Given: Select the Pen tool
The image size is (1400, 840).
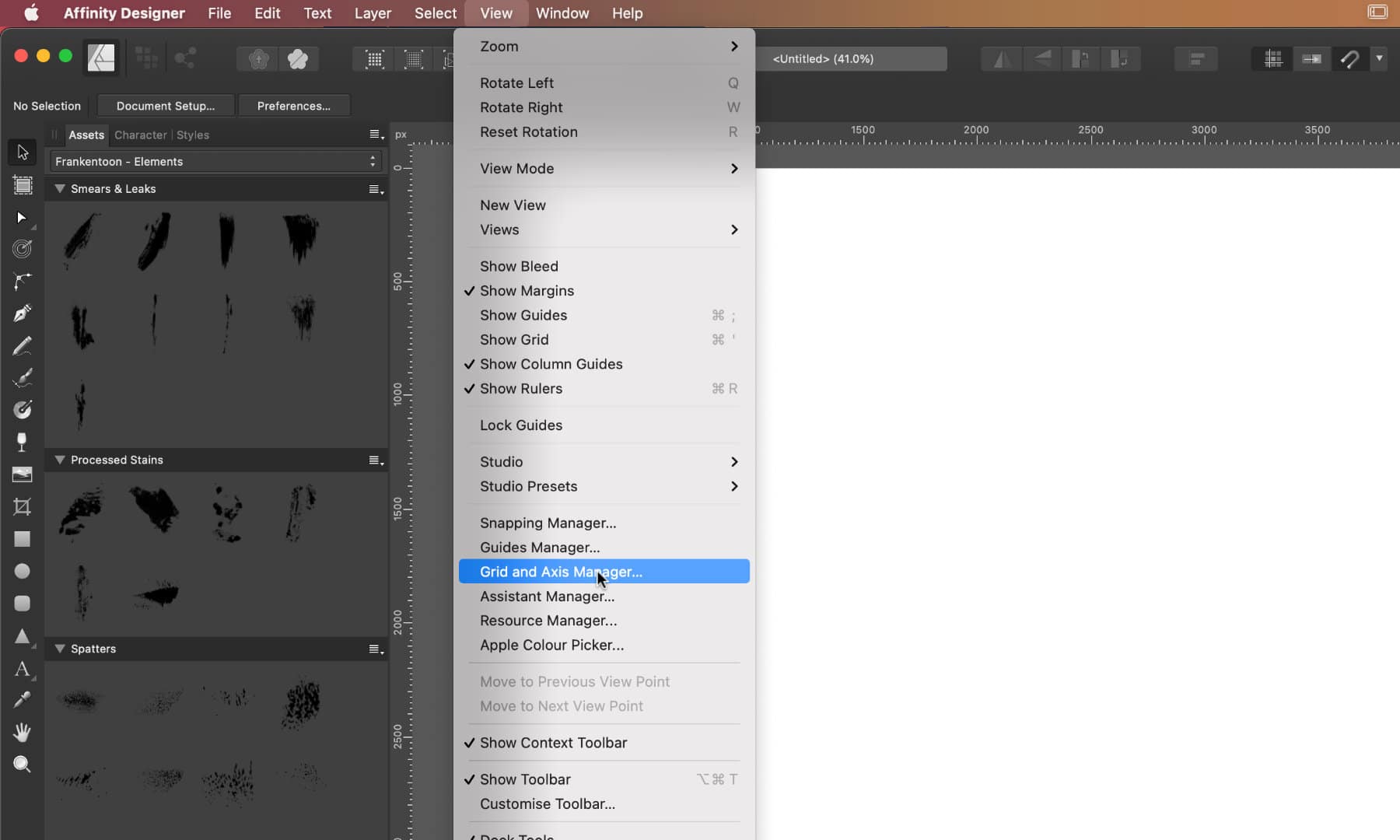Looking at the screenshot, I should pos(22,313).
